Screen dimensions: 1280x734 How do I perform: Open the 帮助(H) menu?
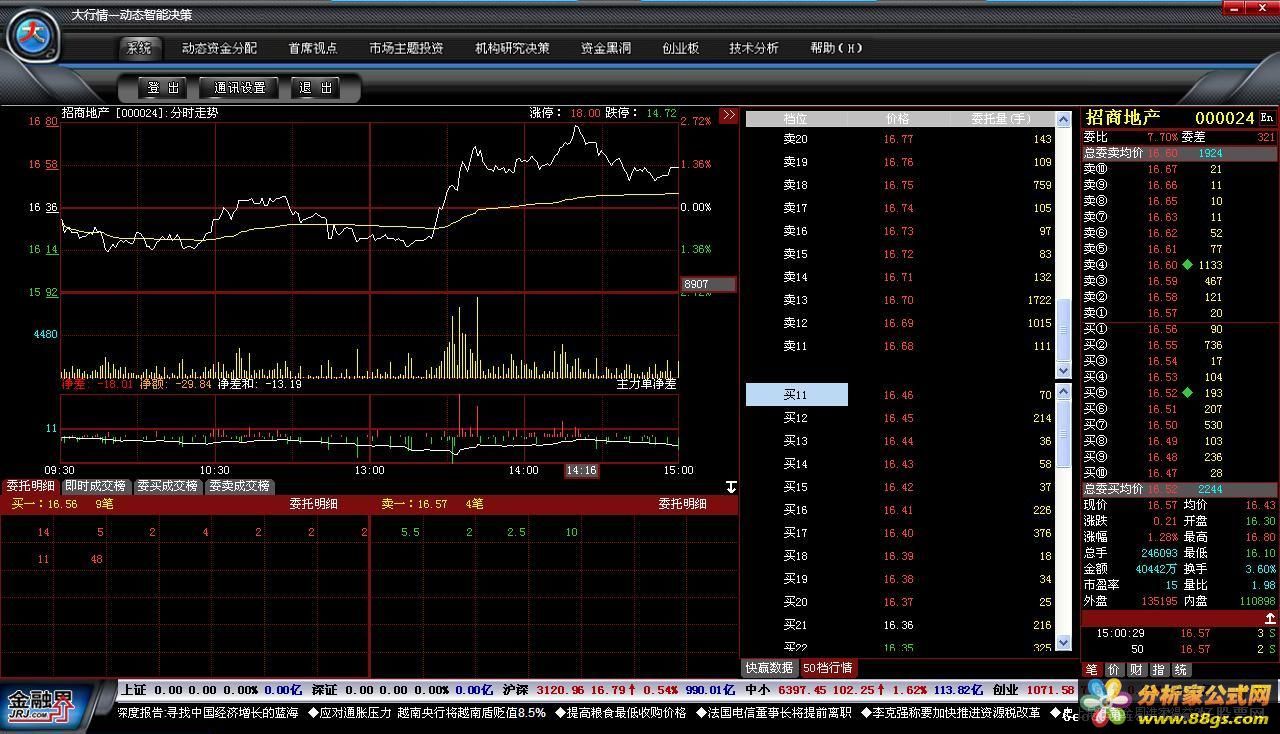[836, 48]
